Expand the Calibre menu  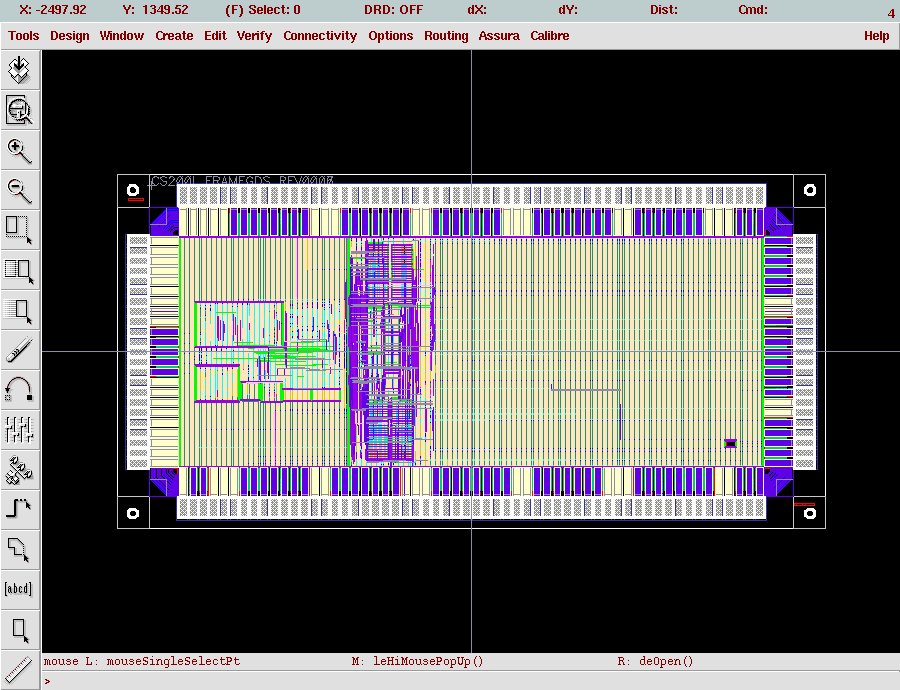click(x=549, y=36)
